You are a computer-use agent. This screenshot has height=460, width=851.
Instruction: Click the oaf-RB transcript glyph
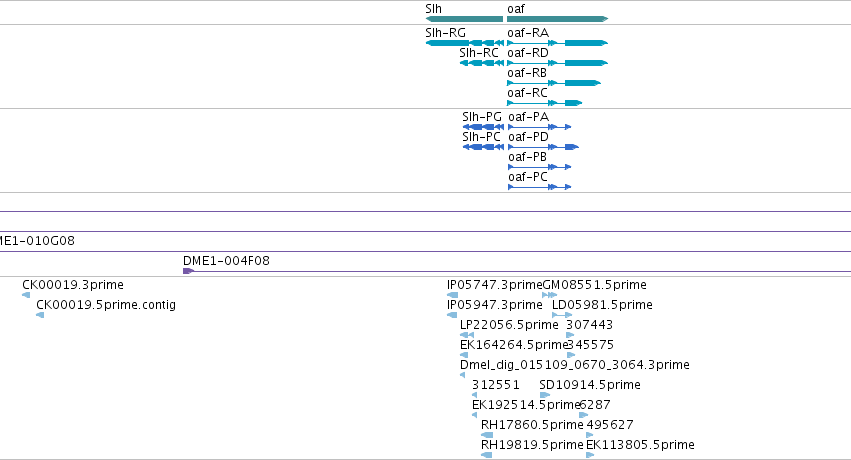click(x=554, y=83)
